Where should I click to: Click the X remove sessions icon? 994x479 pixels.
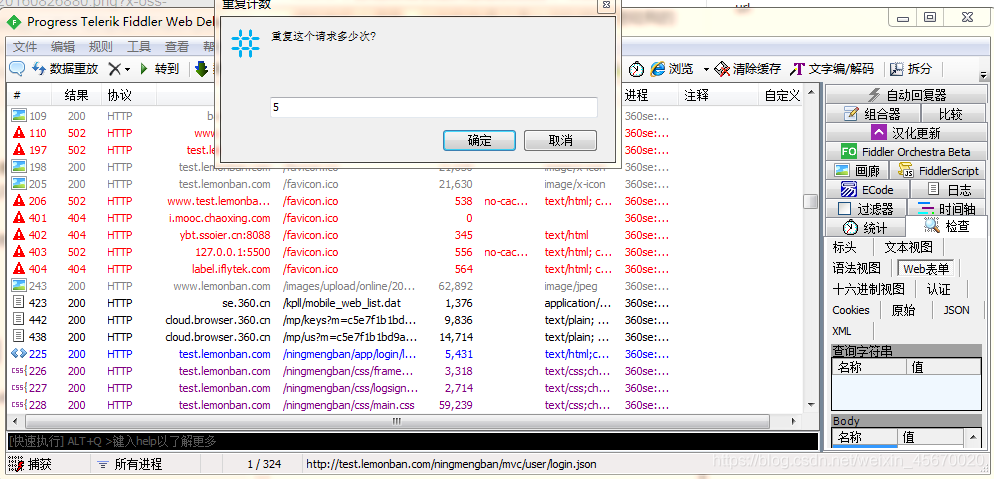[114, 68]
